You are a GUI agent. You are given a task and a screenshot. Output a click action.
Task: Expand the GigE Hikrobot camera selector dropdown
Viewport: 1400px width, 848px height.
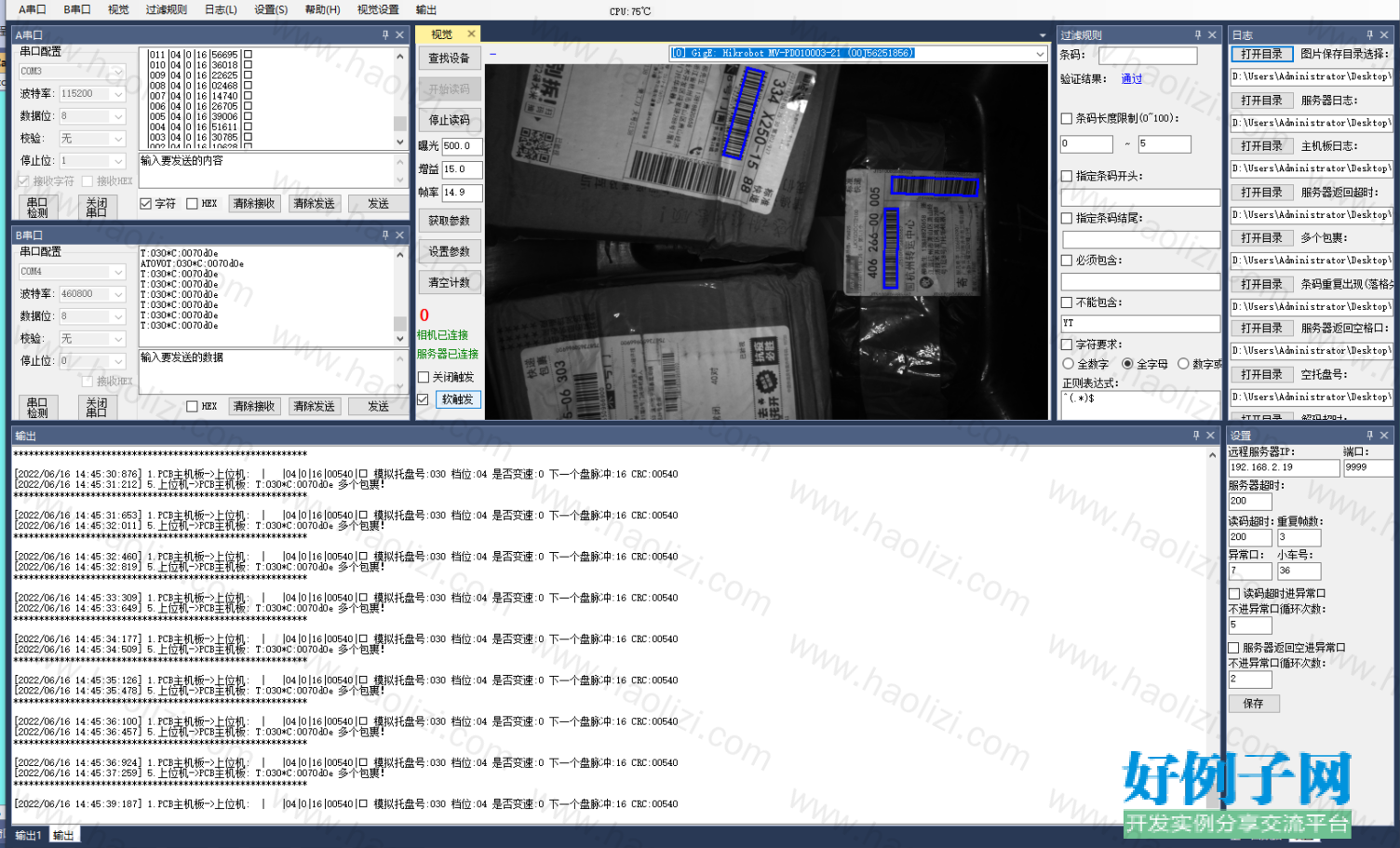pos(1040,53)
